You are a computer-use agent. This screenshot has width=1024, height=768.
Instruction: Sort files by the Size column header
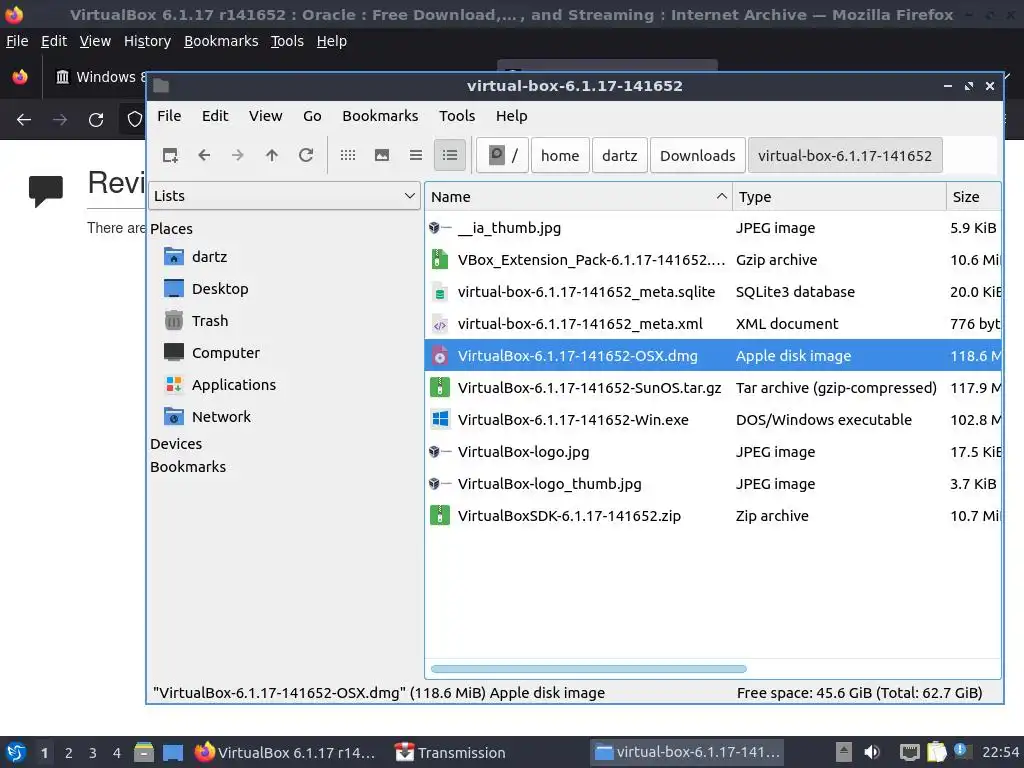(x=974, y=197)
